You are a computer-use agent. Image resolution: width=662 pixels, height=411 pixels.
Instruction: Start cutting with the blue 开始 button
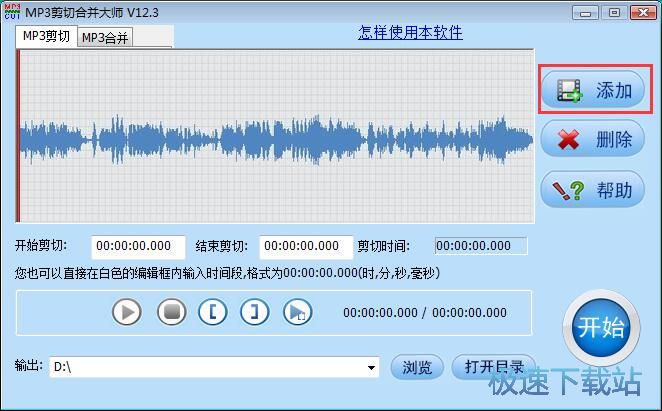(601, 327)
